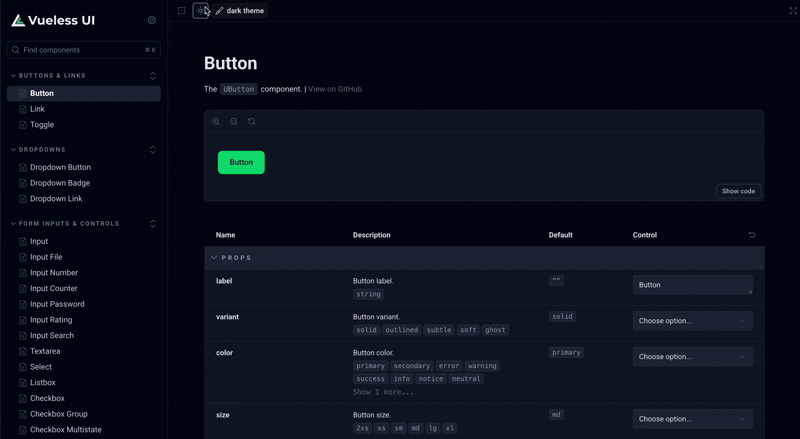Click the primary default value badge

566,352
